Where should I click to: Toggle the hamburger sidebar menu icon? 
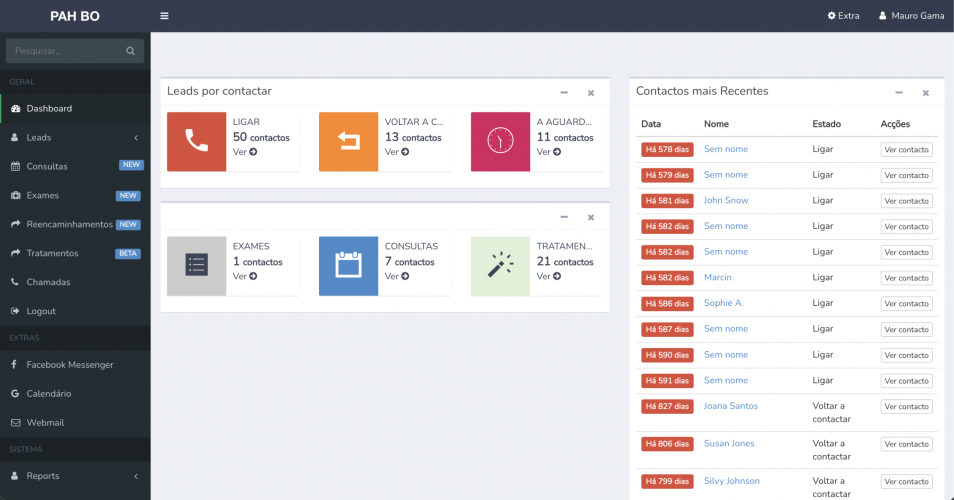point(164,16)
